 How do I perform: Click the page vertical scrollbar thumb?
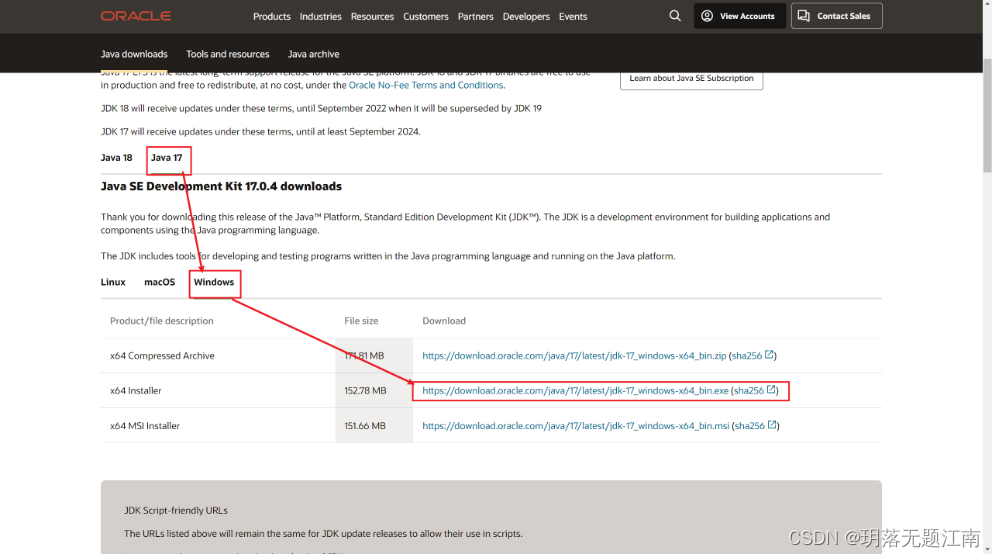pos(987,115)
